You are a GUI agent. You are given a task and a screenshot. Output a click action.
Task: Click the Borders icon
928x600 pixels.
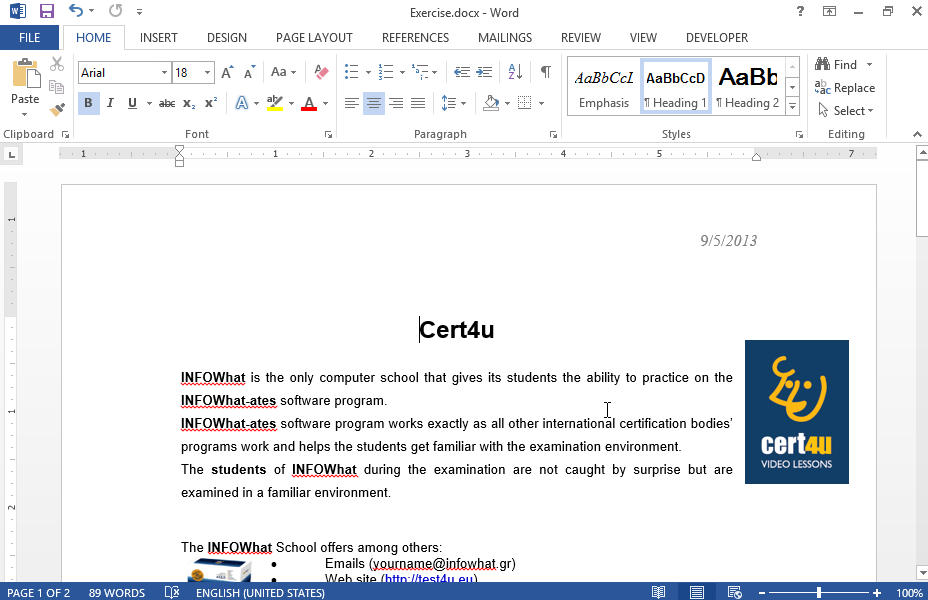(x=524, y=104)
